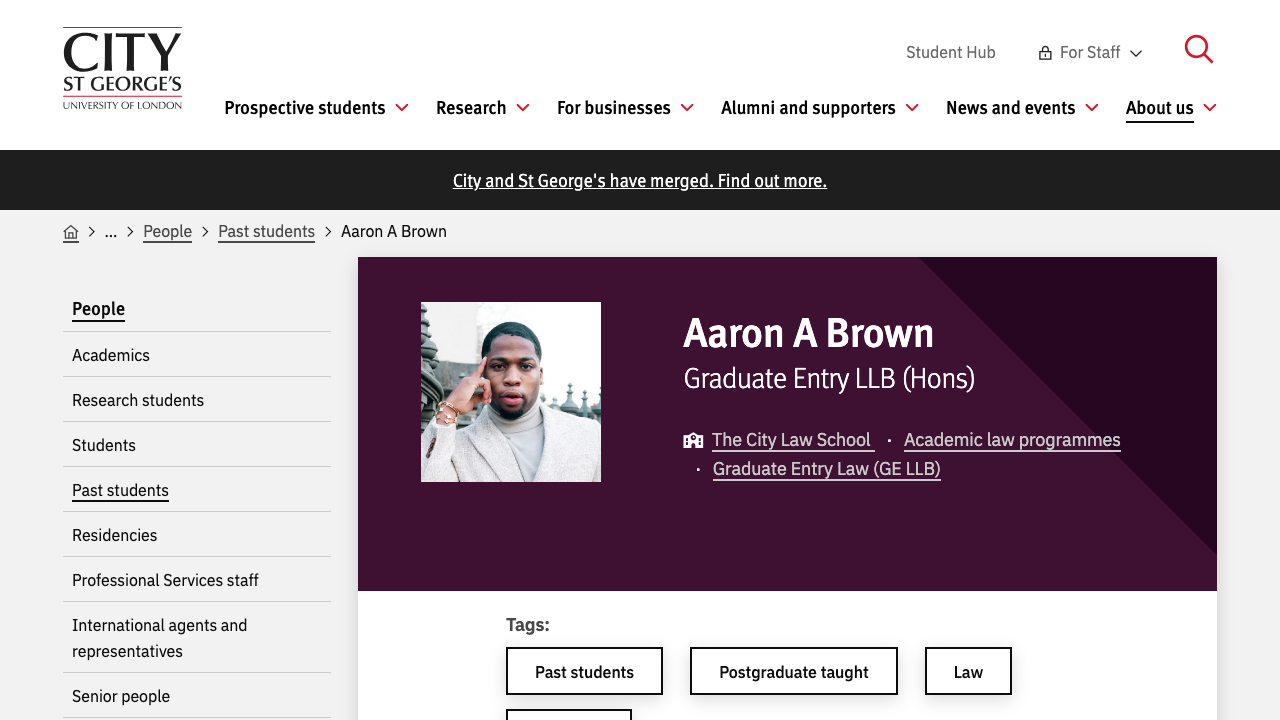Open the search magnifier icon

[x=1199, y=48]
